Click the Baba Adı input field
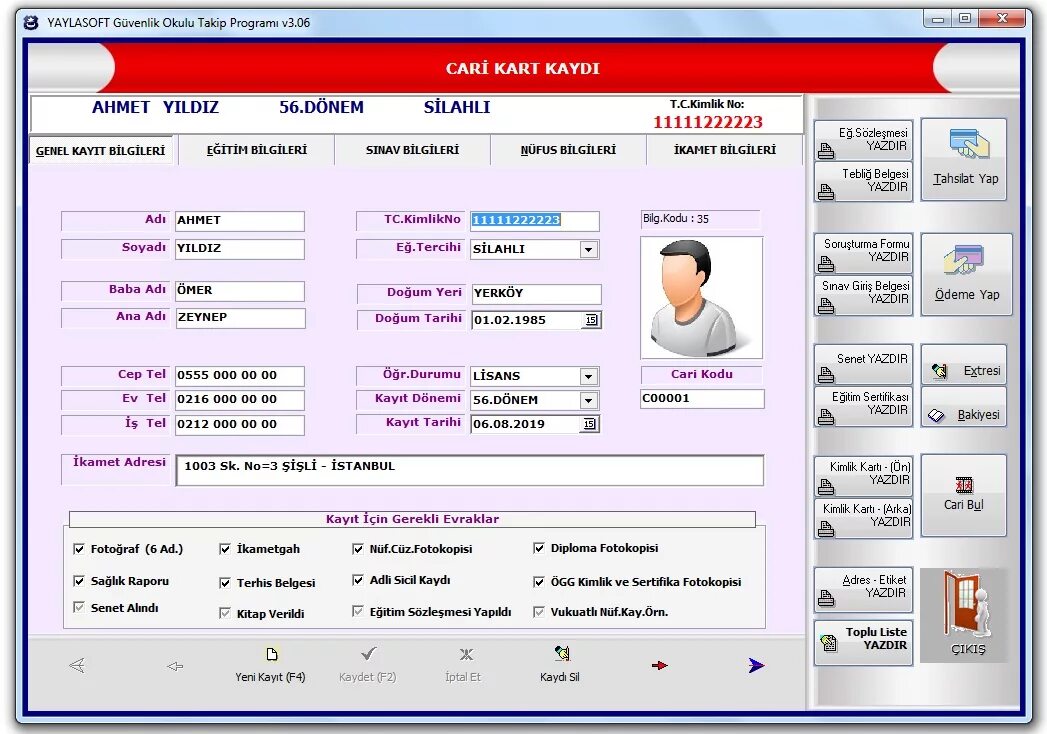This screenshot has height=734, width=1047. (240, 291)
